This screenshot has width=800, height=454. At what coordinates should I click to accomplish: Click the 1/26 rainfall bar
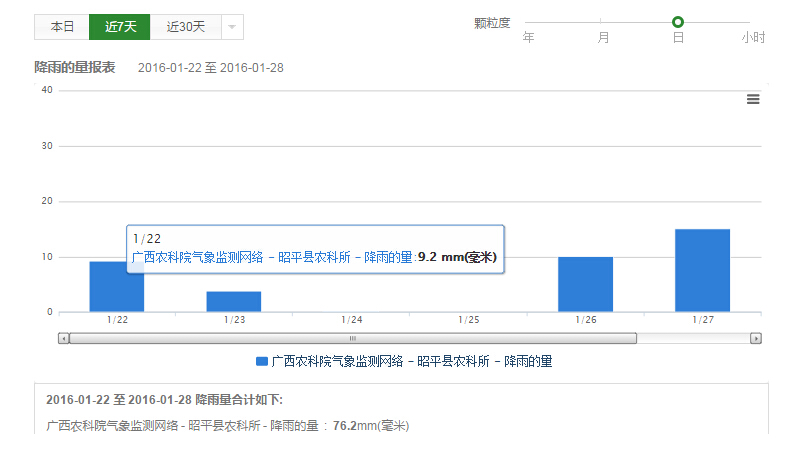585,284
